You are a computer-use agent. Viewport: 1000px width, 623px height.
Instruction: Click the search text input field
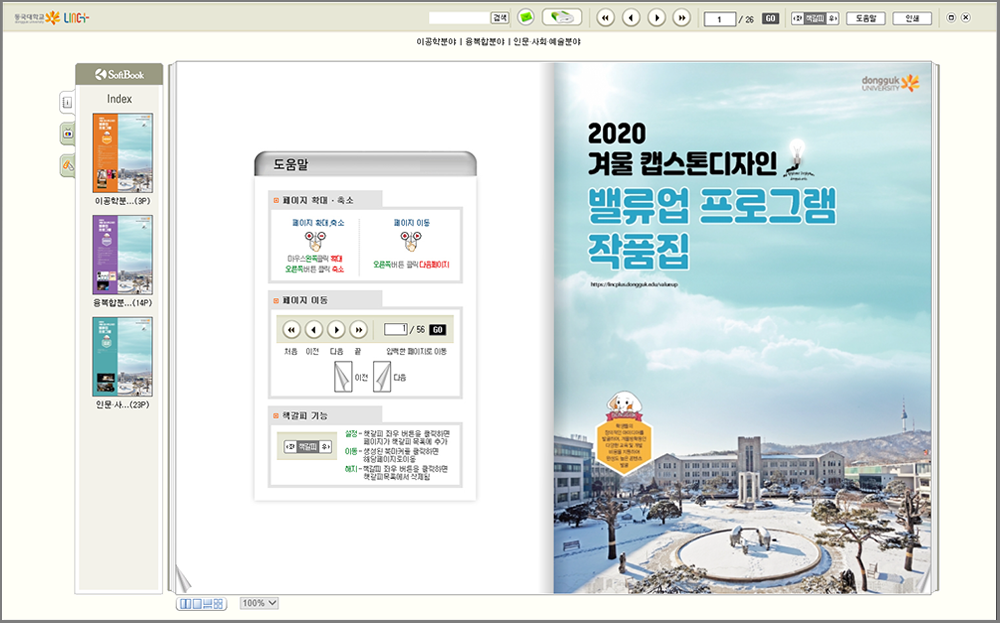(x=459, y=18)
